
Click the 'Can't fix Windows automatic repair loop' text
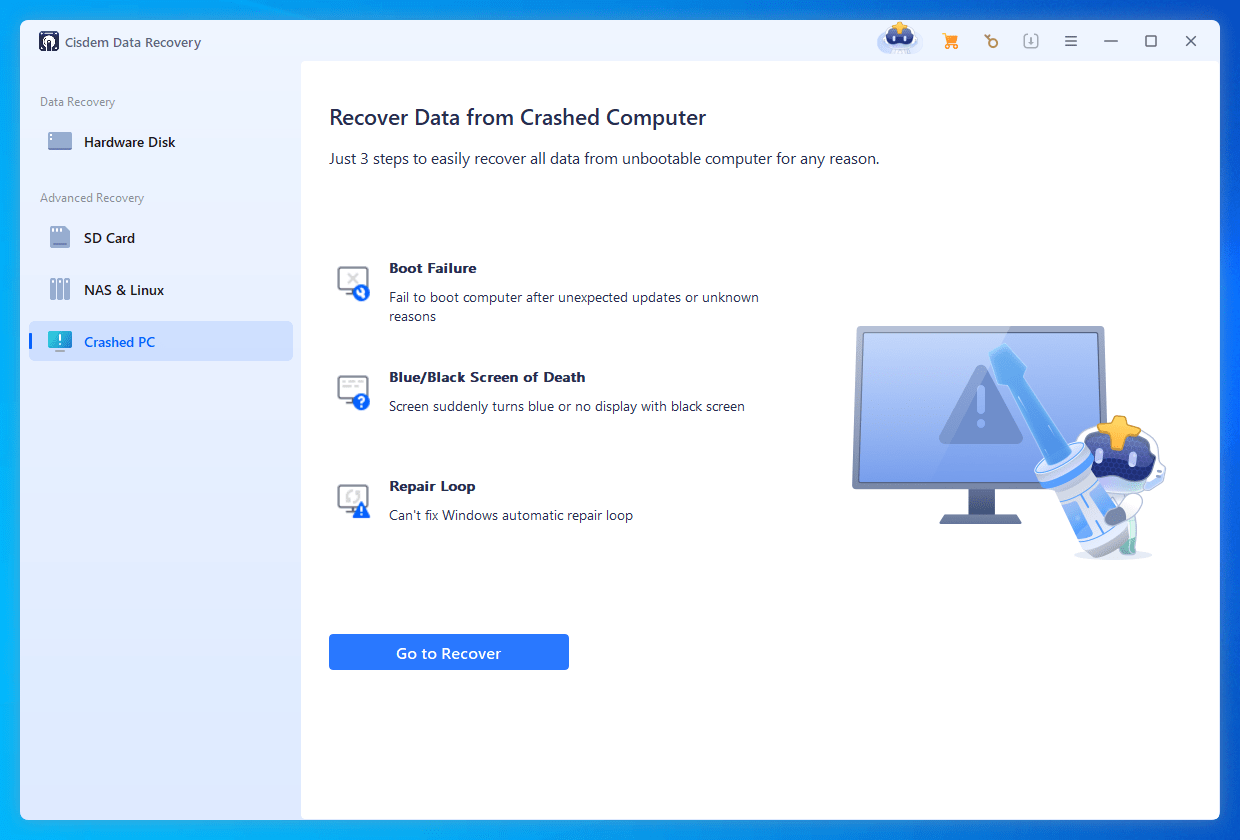point(511,516)
